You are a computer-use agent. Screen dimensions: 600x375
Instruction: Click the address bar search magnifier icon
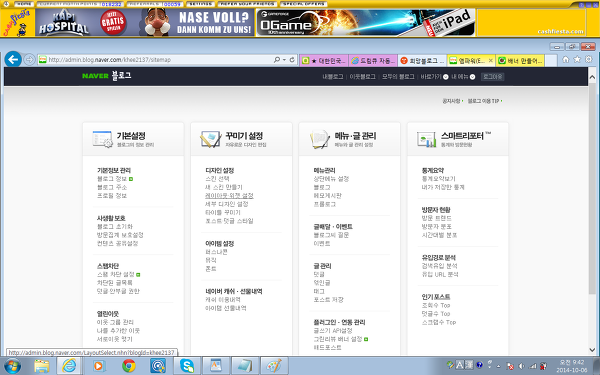pyautogui.click(x=277, y=60)
